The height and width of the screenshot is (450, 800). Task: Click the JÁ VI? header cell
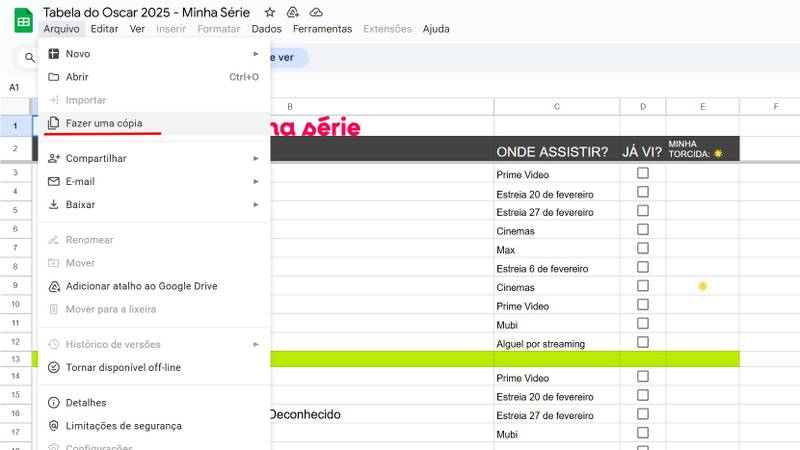(643, 149)
